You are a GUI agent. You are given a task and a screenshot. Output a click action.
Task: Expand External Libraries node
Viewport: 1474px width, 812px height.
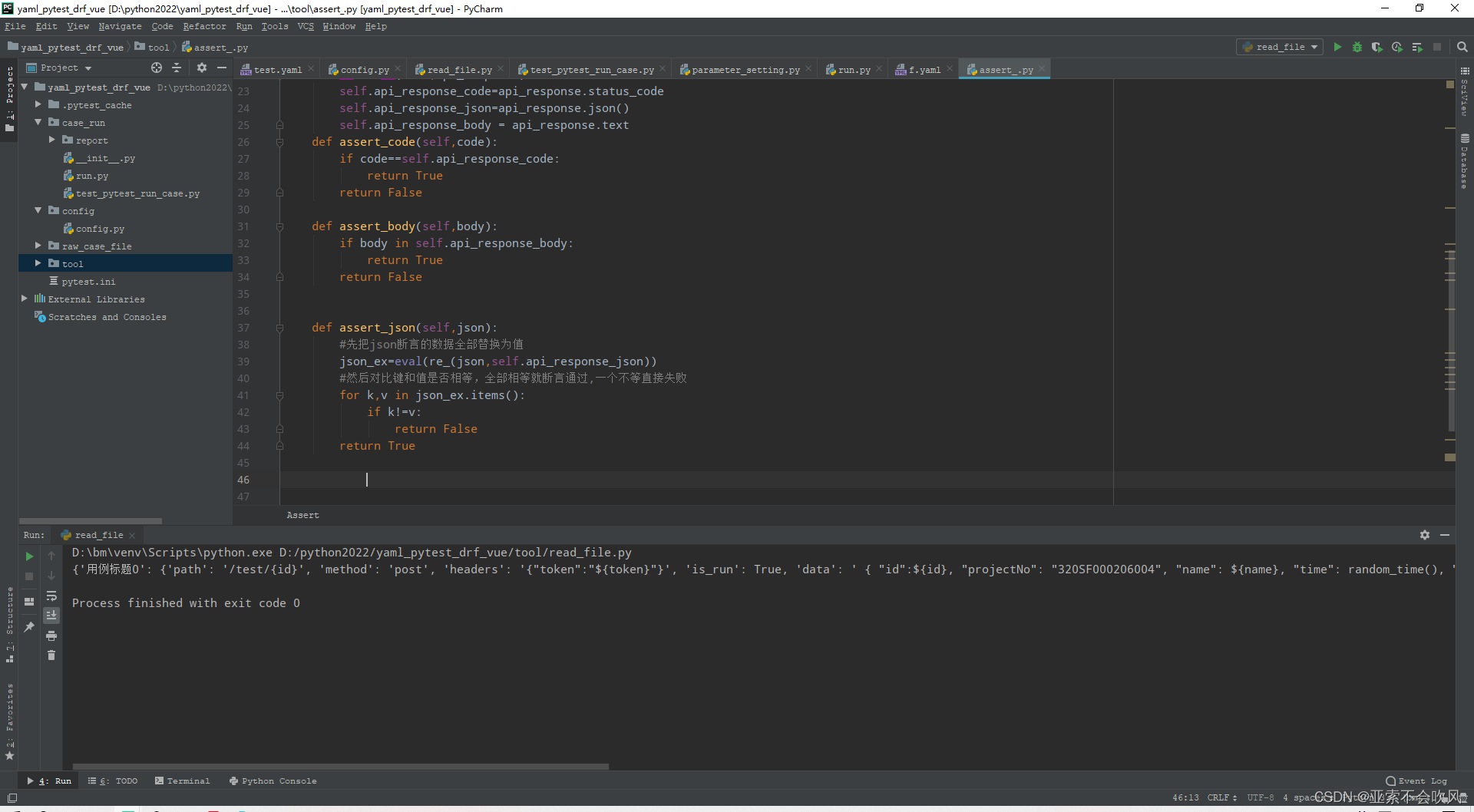click(x=25, y=299)
